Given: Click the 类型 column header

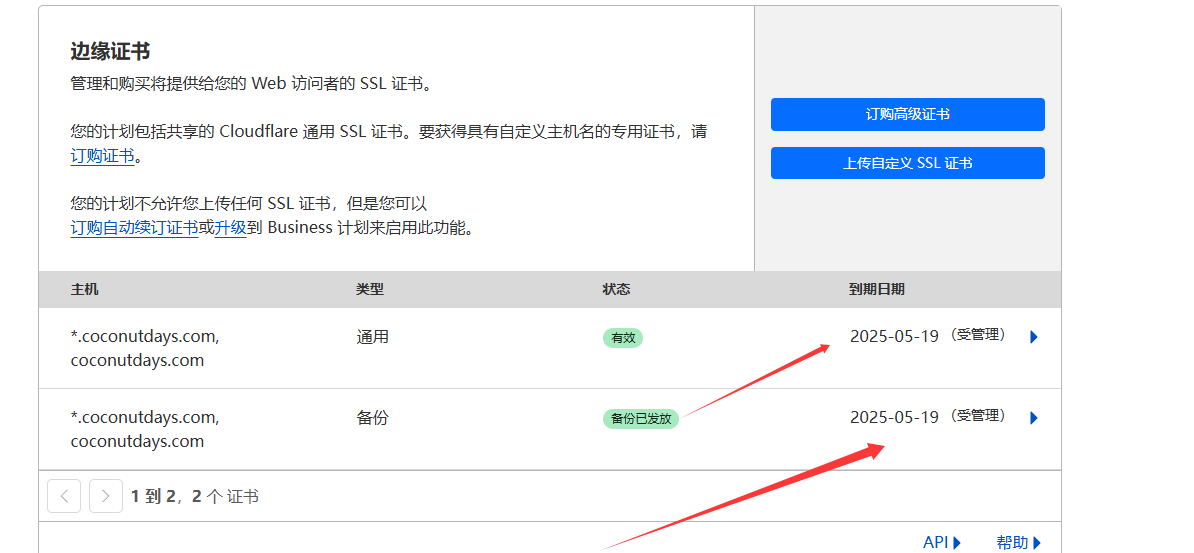Looking at the screenshot, I should pos(369,289).
